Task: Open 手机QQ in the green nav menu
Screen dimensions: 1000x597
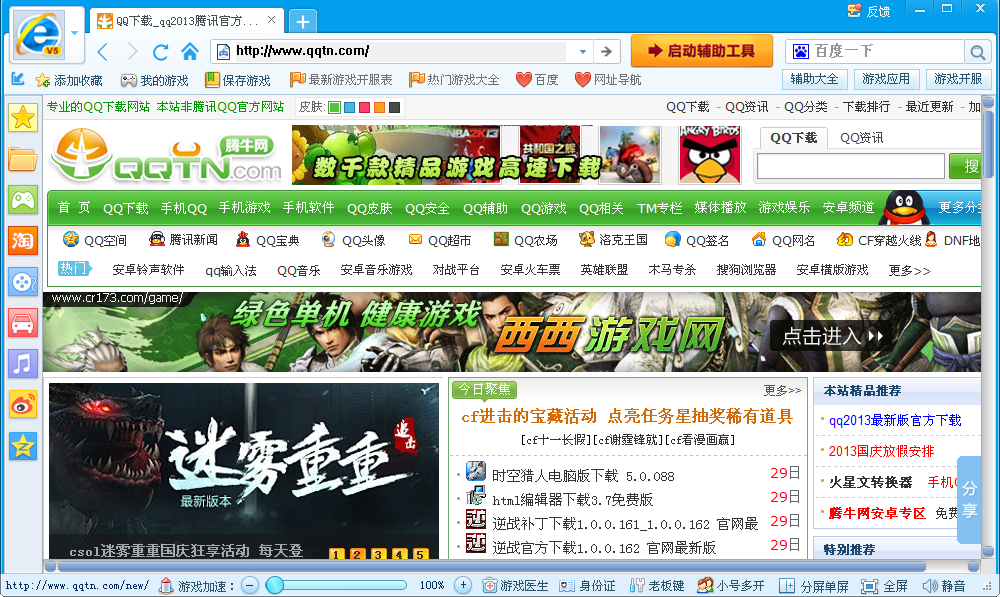Action: coord(184,208)
